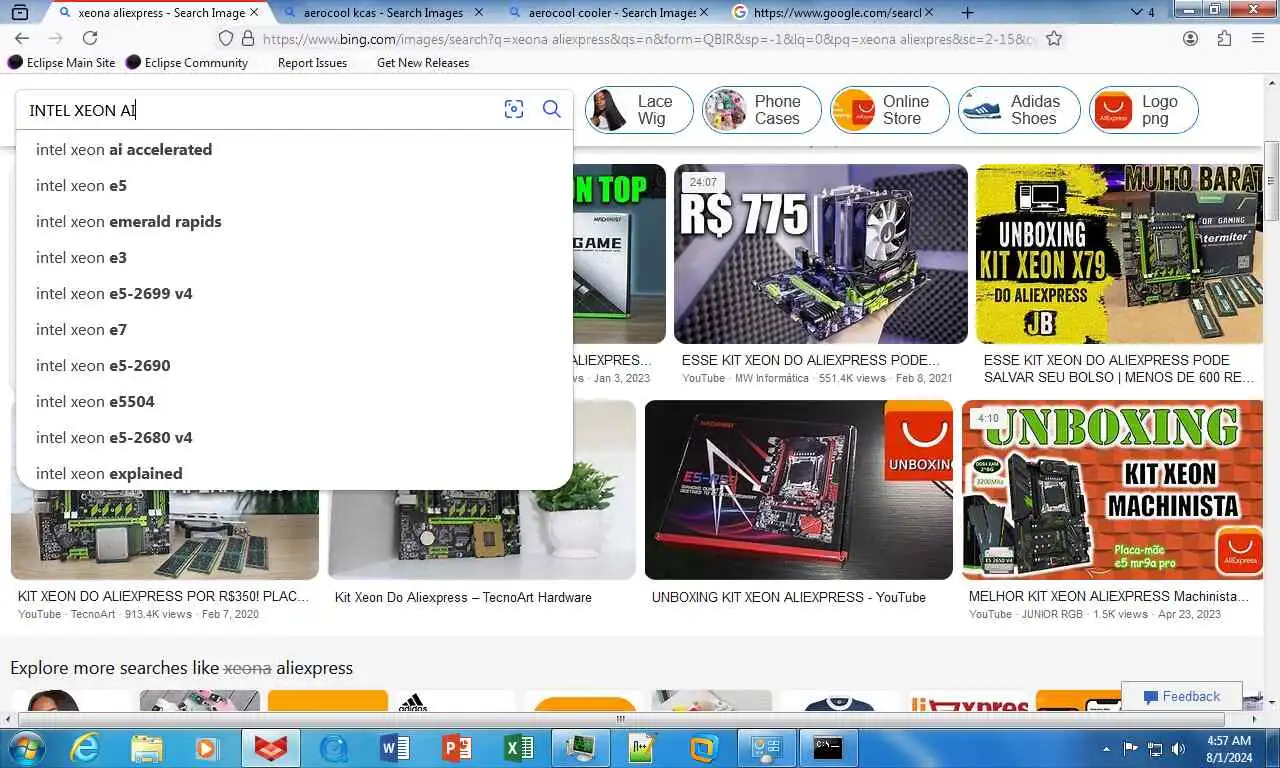Viewport: 1280px width, 768px height.
Task: Click the Adidas Shoes filter chip
Action: click(1019, 110)
